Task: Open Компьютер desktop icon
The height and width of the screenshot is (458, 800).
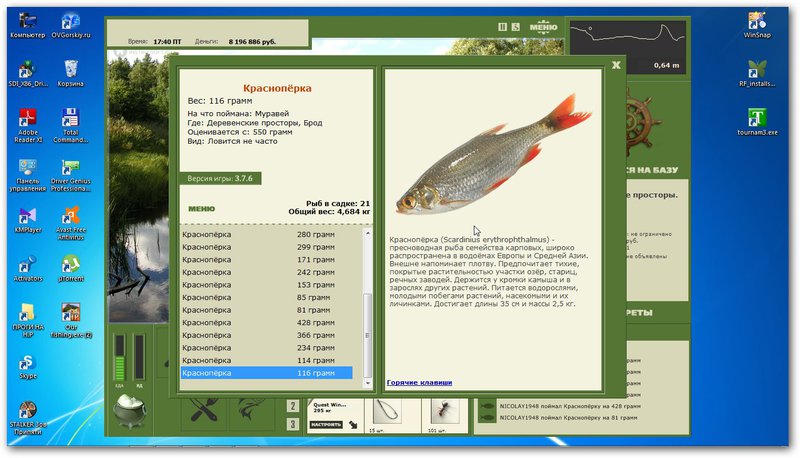Action: [x=28, y=26]
